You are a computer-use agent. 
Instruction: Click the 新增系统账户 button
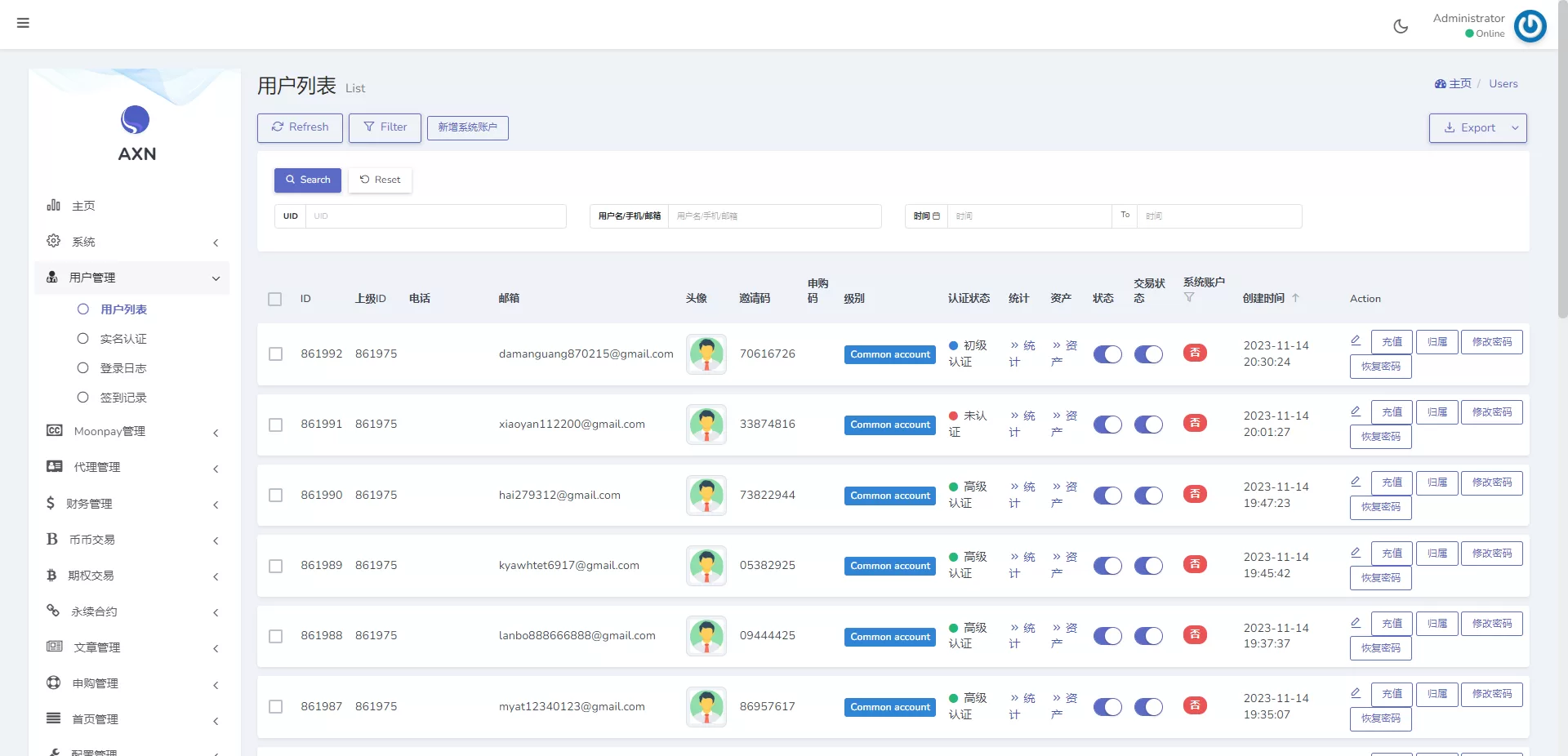[467, 127]
